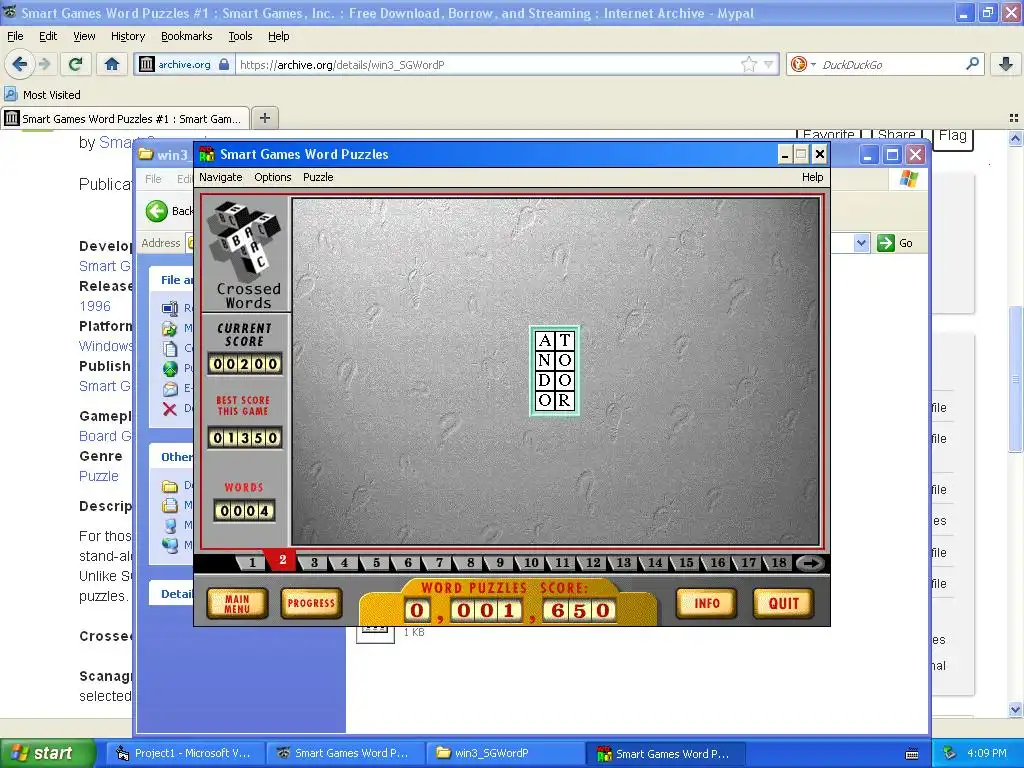Viewport: 1024px width, 768px height.
Task: Switch to Project1 Microsoft taskbar item
Action: click(183, 753)
